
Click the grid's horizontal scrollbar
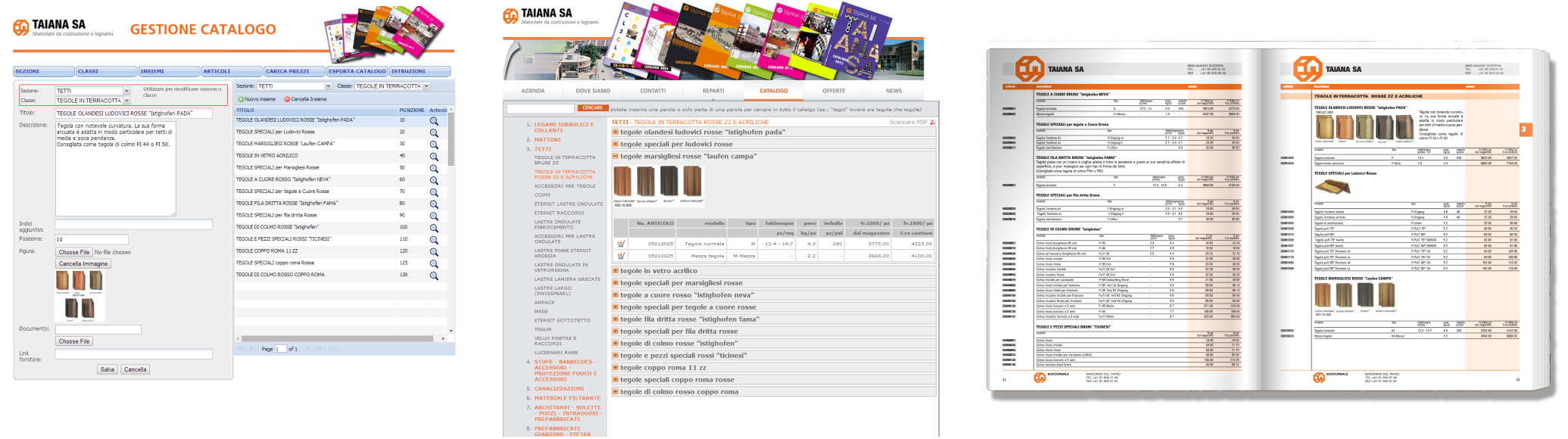[x=341, y=339]
